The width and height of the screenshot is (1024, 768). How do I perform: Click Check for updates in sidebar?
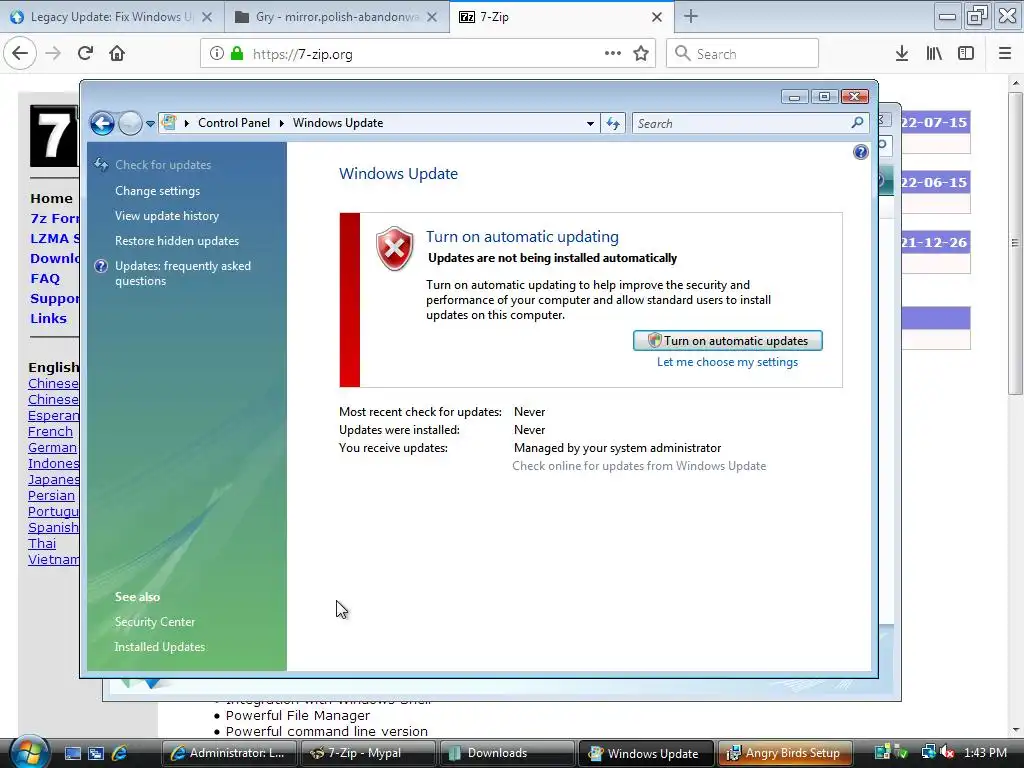(x=163, y=165)
